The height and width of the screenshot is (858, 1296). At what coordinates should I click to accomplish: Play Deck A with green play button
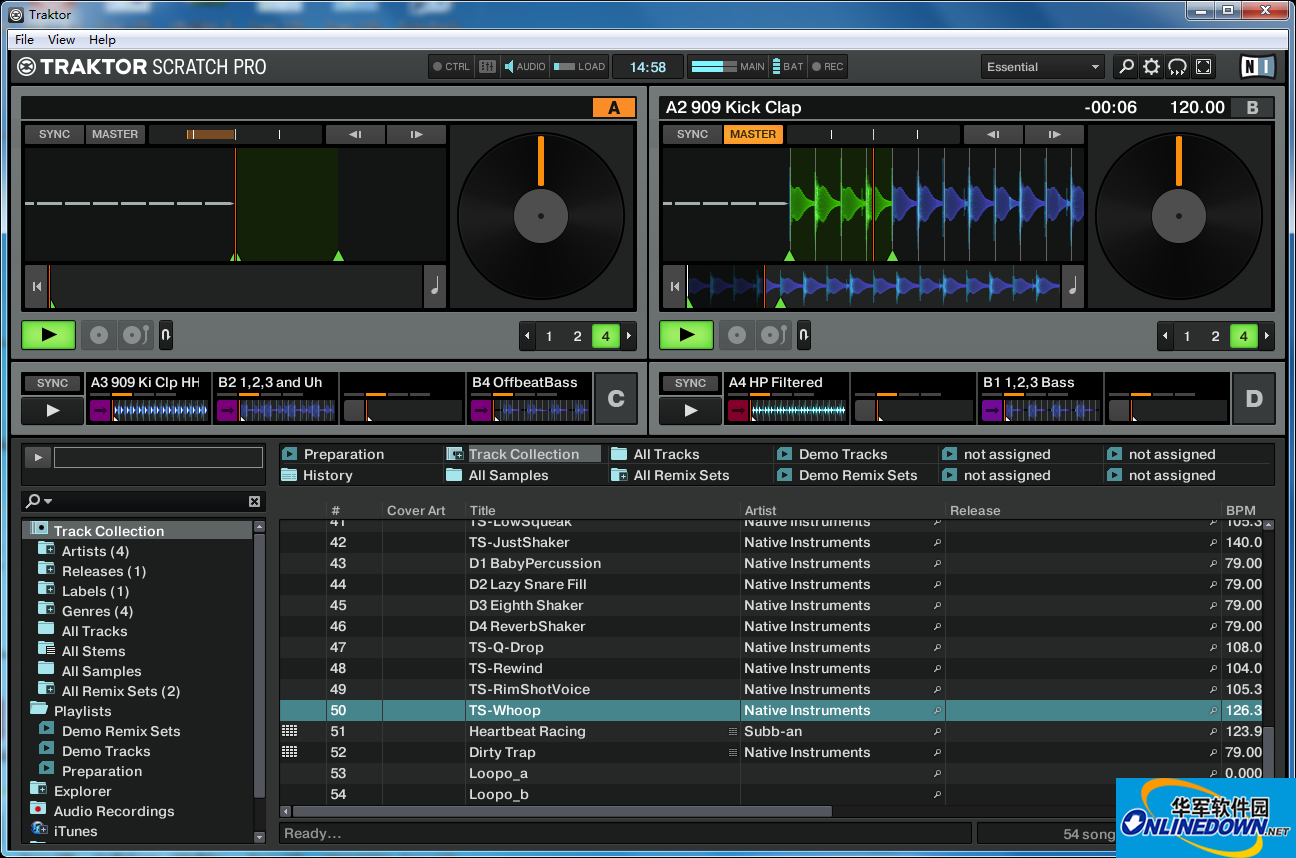49,335
